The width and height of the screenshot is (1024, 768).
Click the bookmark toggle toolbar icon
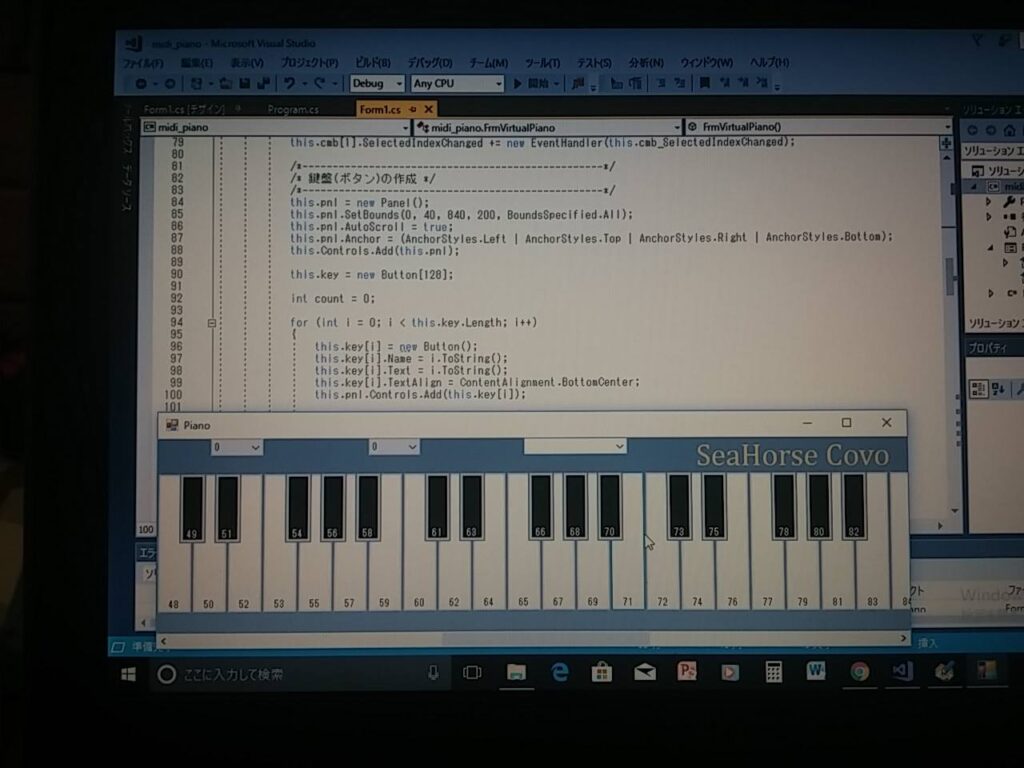(705, 83)
